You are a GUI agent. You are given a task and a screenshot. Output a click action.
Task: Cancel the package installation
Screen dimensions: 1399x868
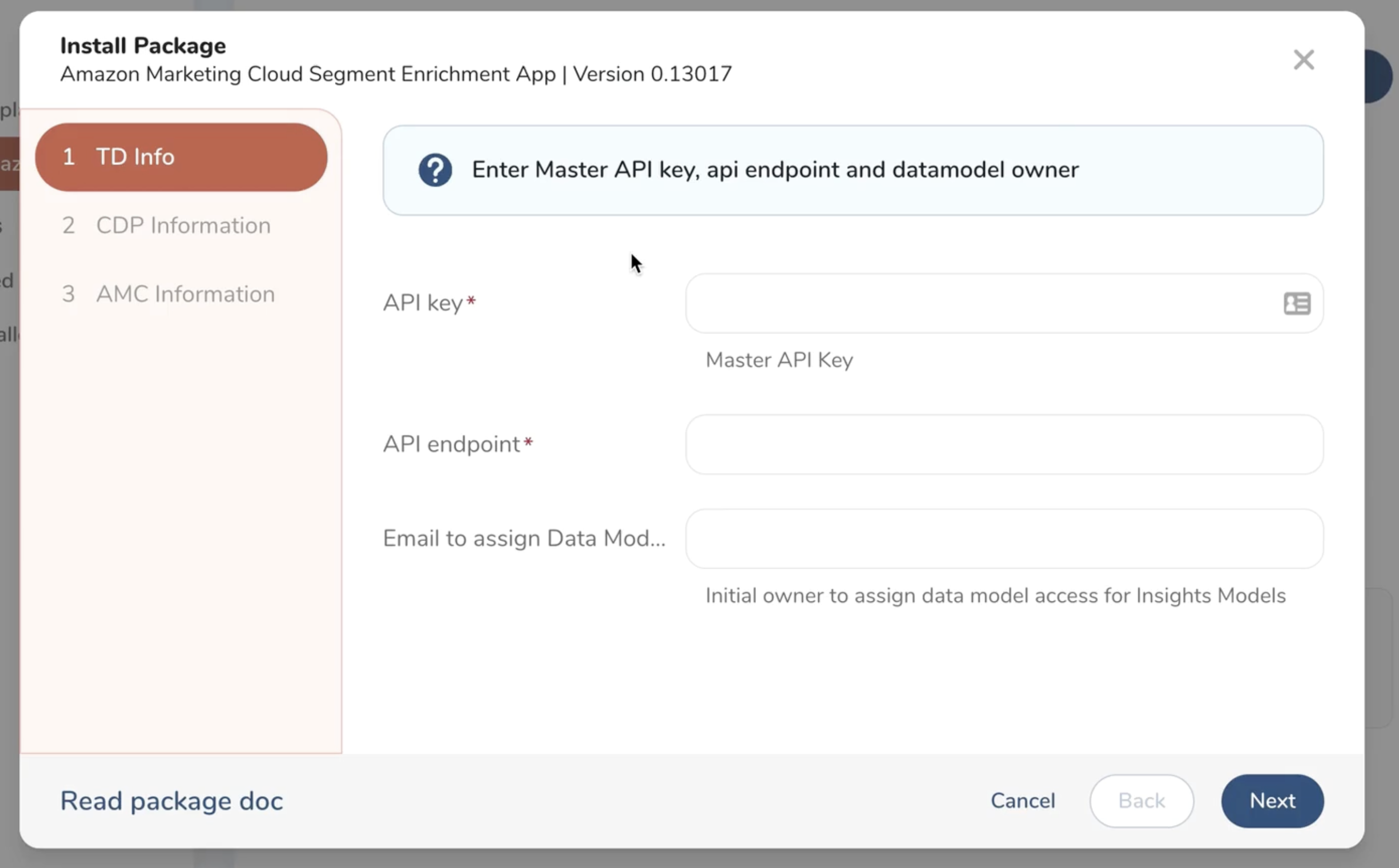tap(1022, 801)
